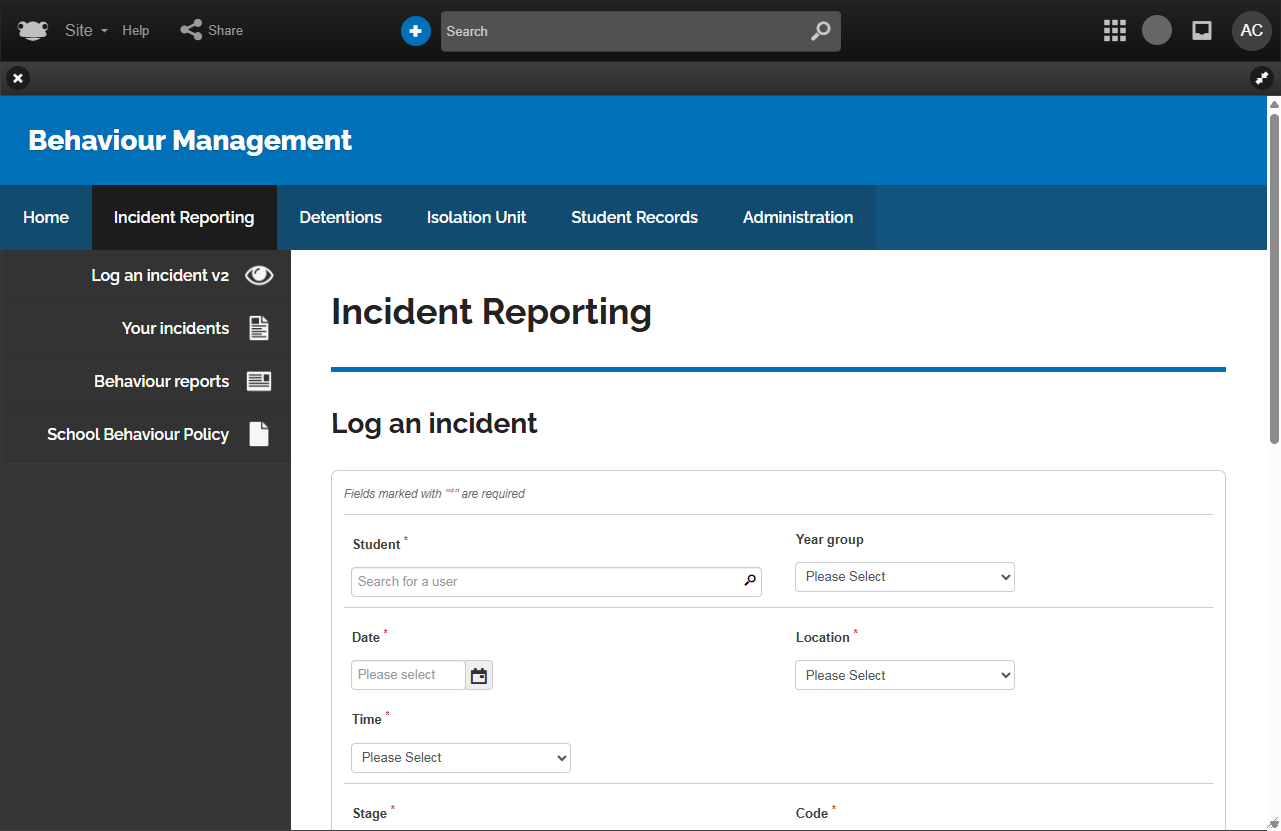
Task: Open the Site menu
Action: tap(85, 31)
